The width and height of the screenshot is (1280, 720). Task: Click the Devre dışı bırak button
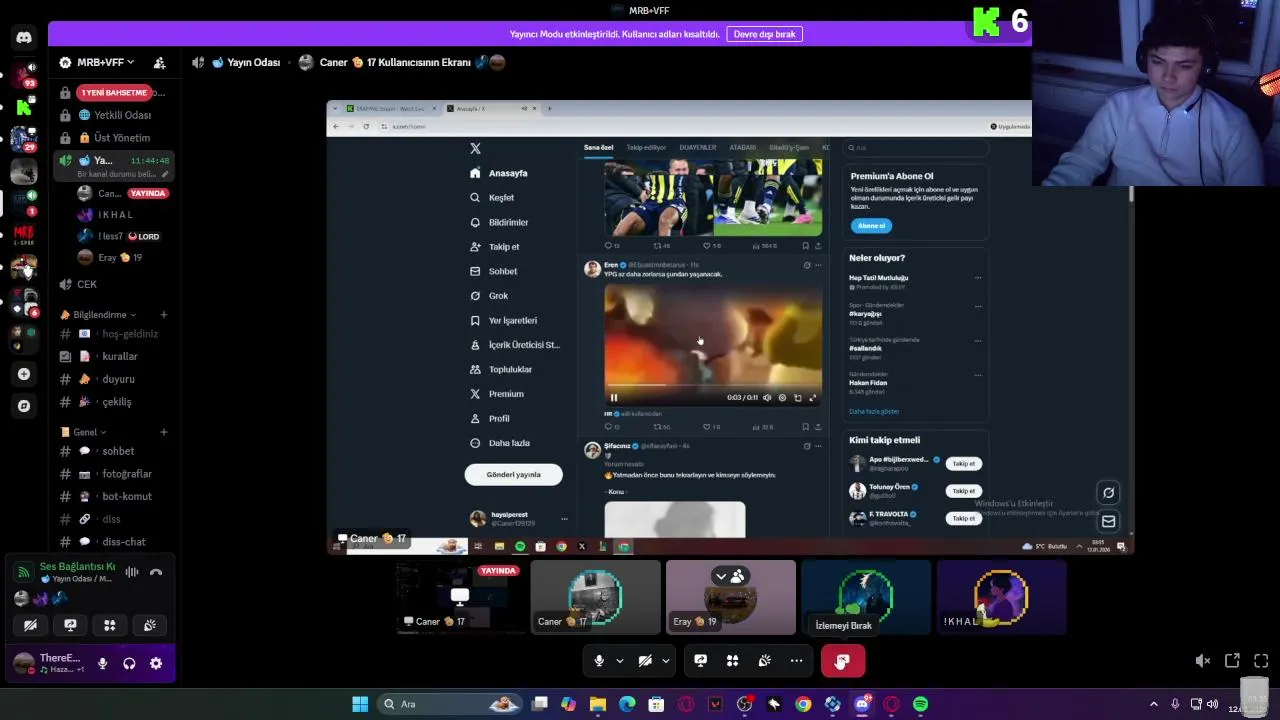coord(764,34)
